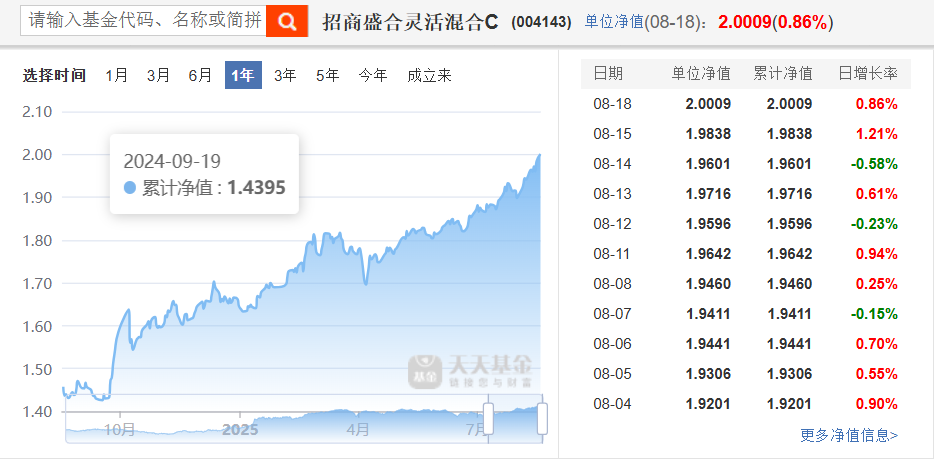Click the 单位净值 table column header
The width and height of the screenshot is (934, 462).
[701, 73]
